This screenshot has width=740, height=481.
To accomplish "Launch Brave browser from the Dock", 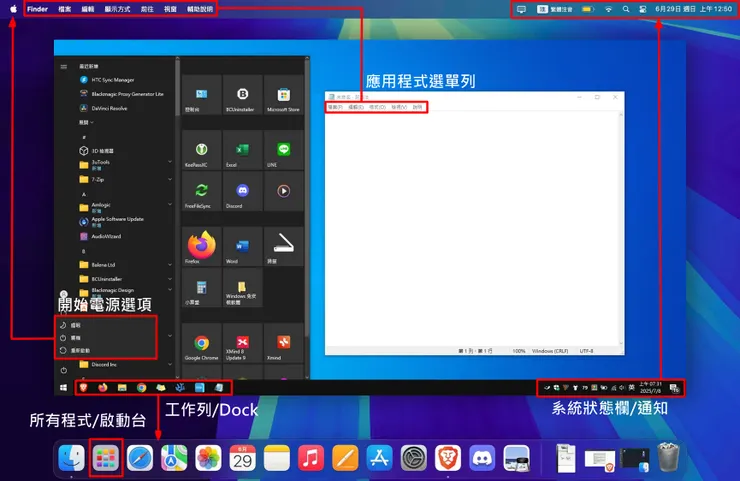I will coord(448,458).
